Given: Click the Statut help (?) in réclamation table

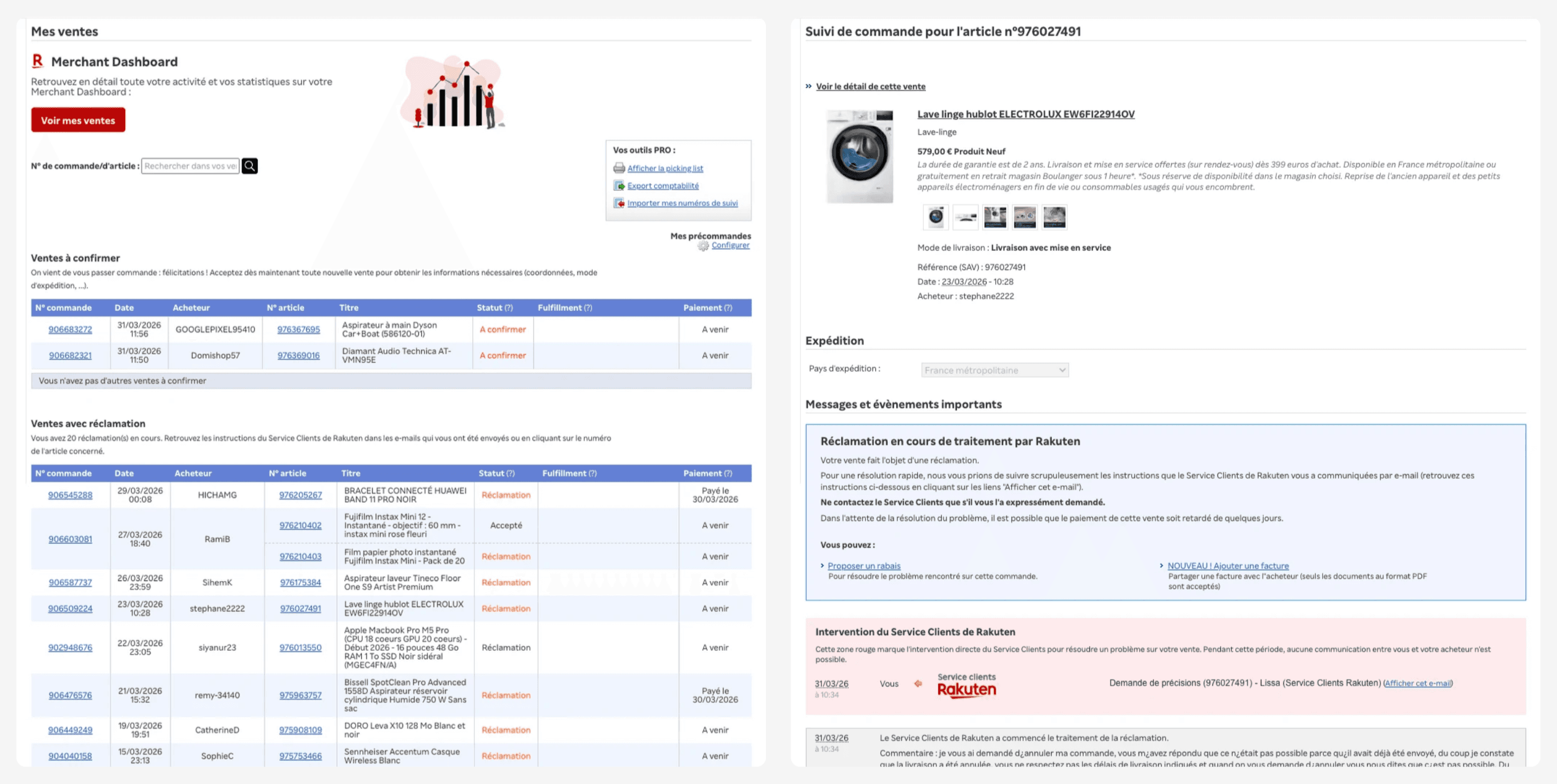Looking at the screenshot, I should (x=511, y=473).
